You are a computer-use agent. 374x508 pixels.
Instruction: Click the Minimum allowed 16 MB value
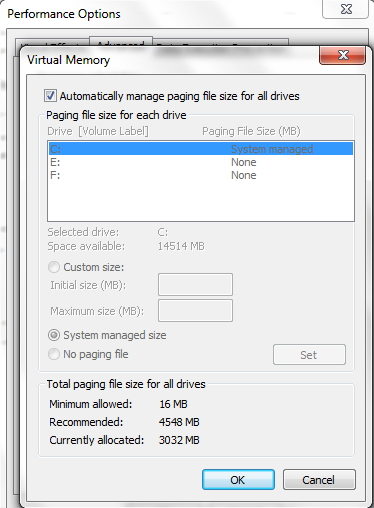click(x=173, y=404)
